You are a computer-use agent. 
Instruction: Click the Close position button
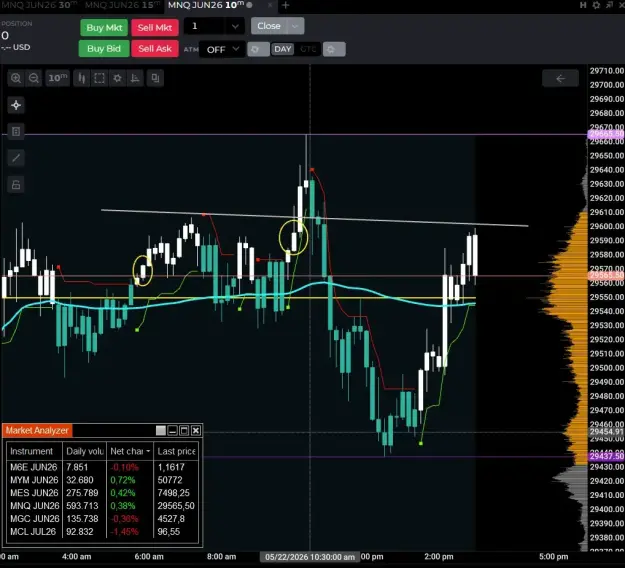coord(269,26)
